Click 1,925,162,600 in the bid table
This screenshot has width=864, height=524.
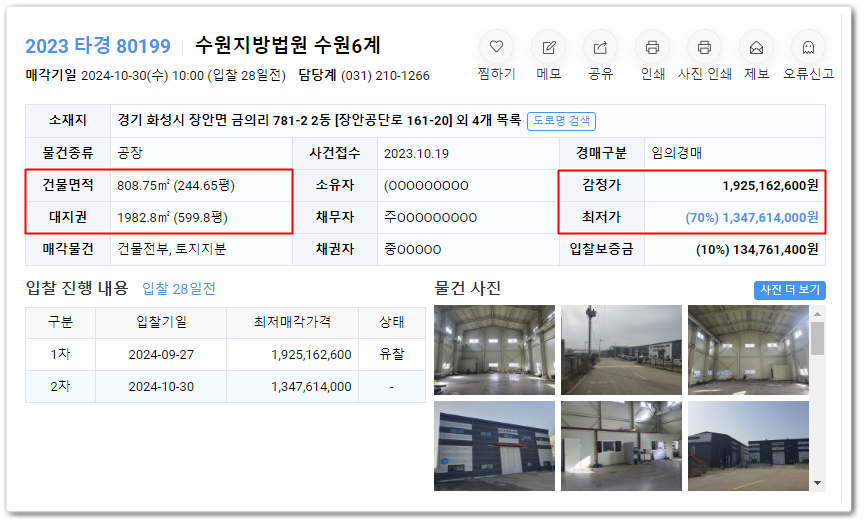pos(311,355)
